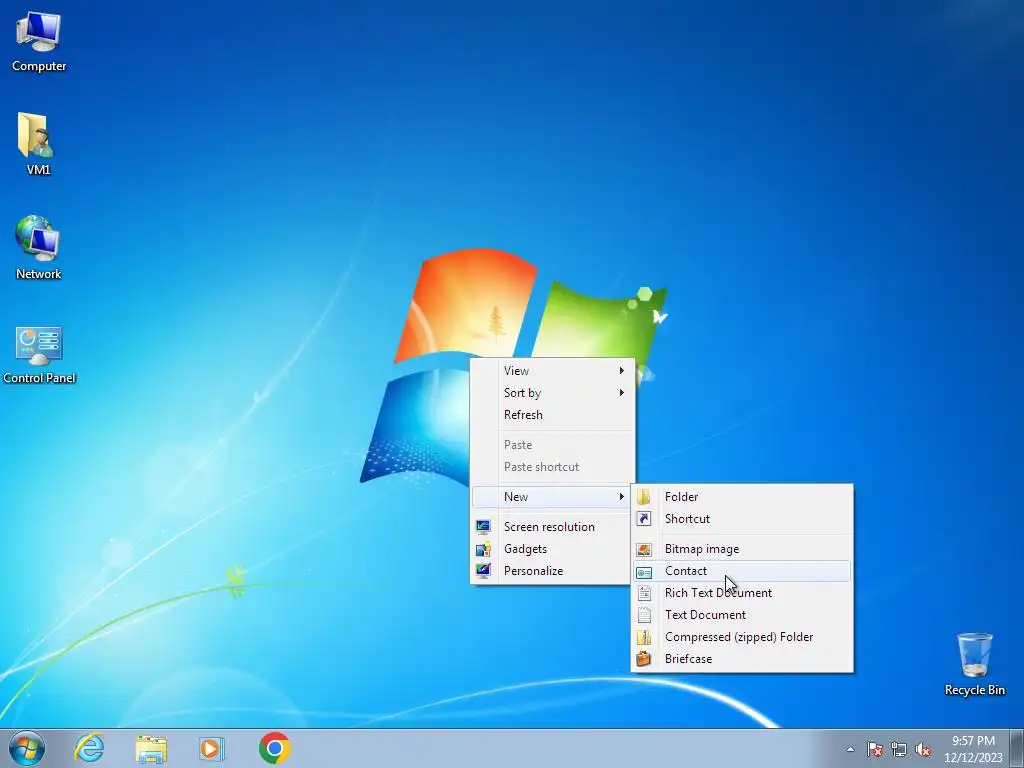Viewport: 1024px width, 768px height.
Task: Click the muted volume tray icon
Action: coord(923,749)
